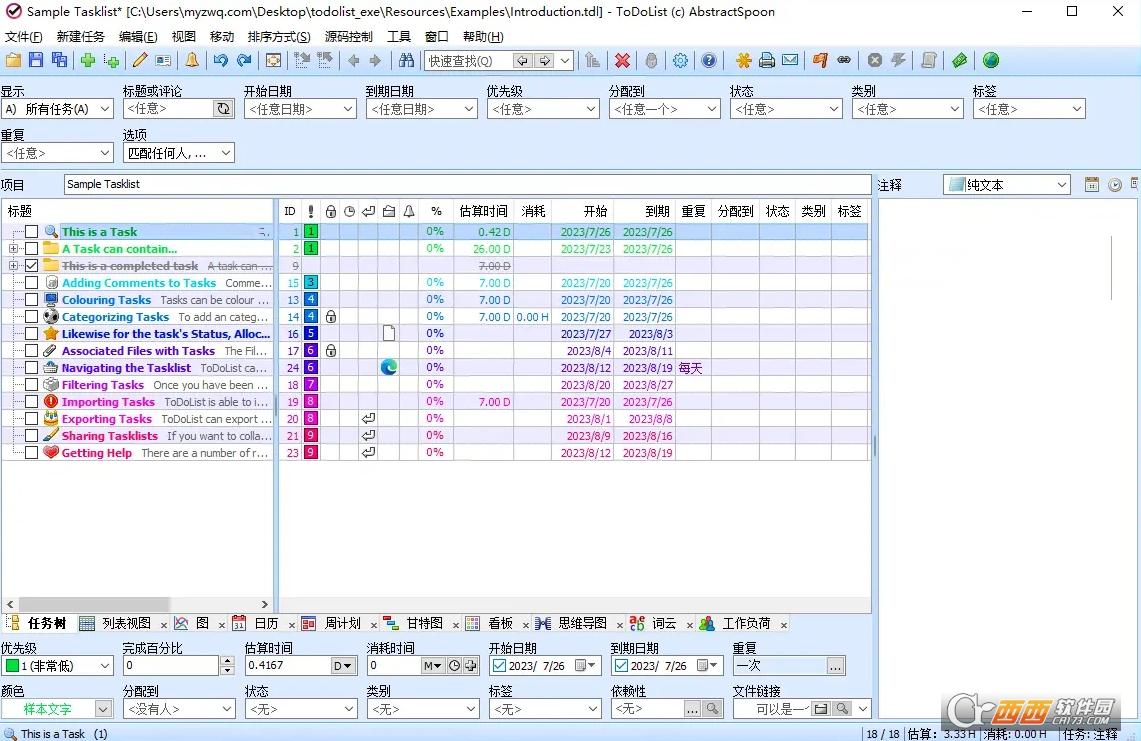The image size is (1141, 741).
Task: Click the clock icon in the comments header
Action: click(x=1115, y=185)
